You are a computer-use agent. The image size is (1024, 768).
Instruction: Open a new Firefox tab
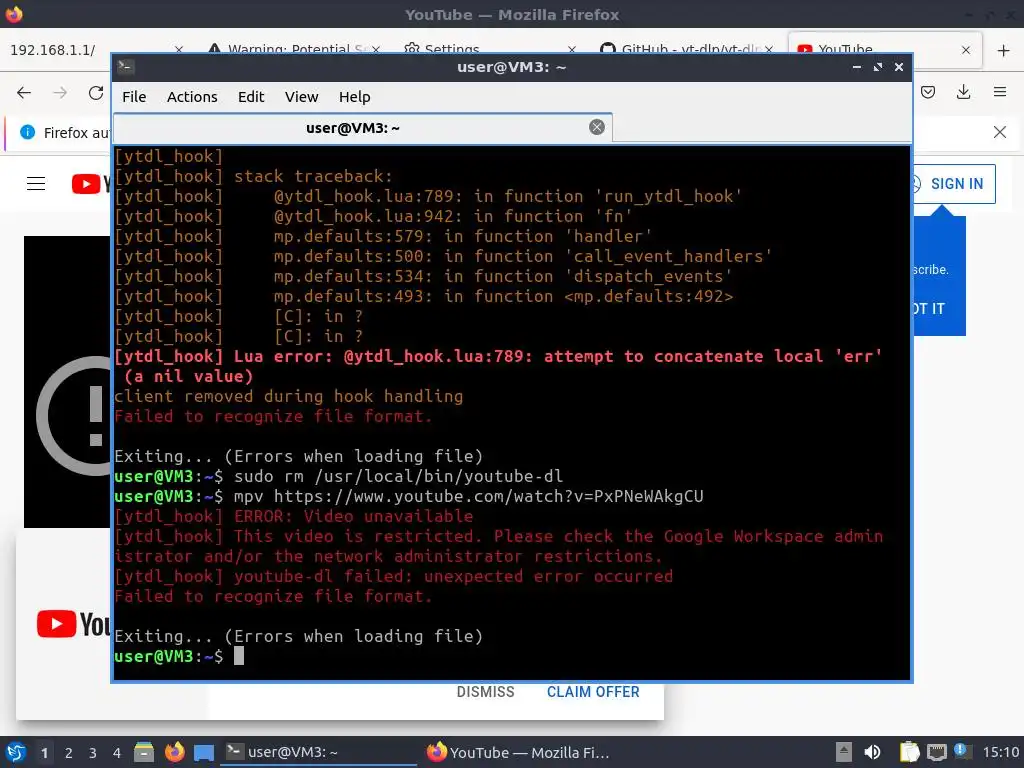[x=1004, y=50]
